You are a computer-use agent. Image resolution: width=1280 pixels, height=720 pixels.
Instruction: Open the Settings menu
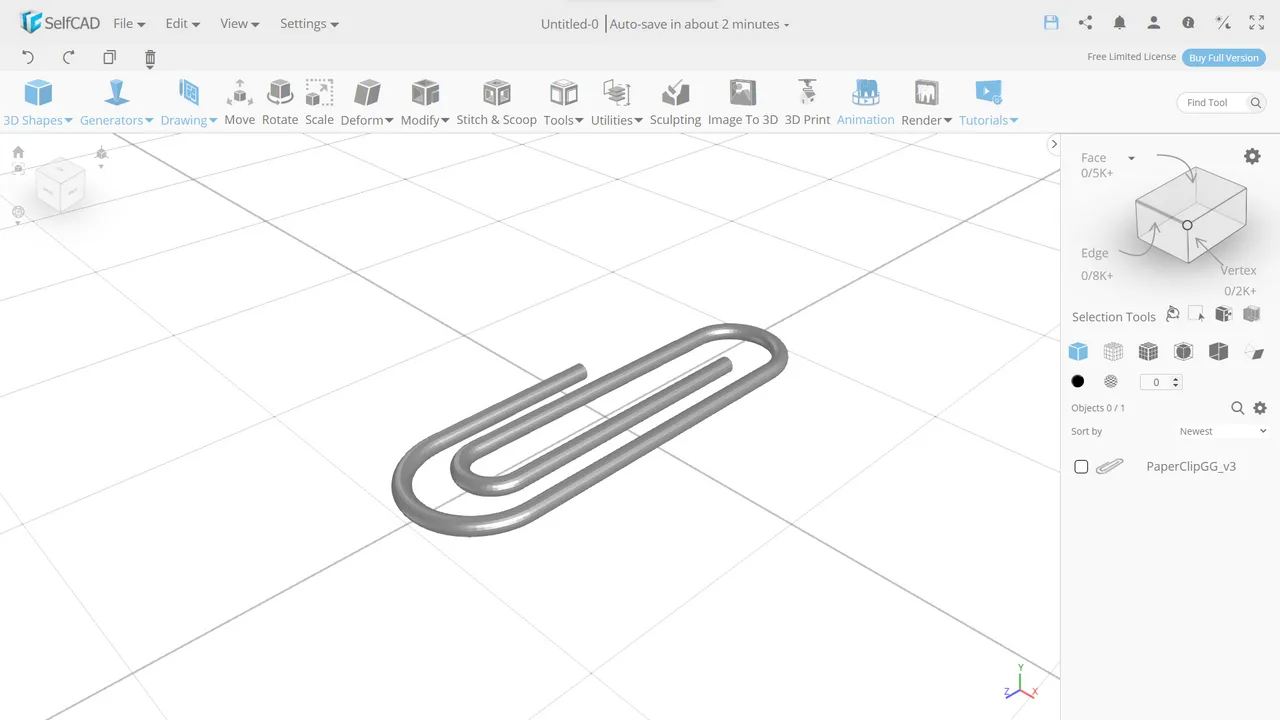[309, 24]
